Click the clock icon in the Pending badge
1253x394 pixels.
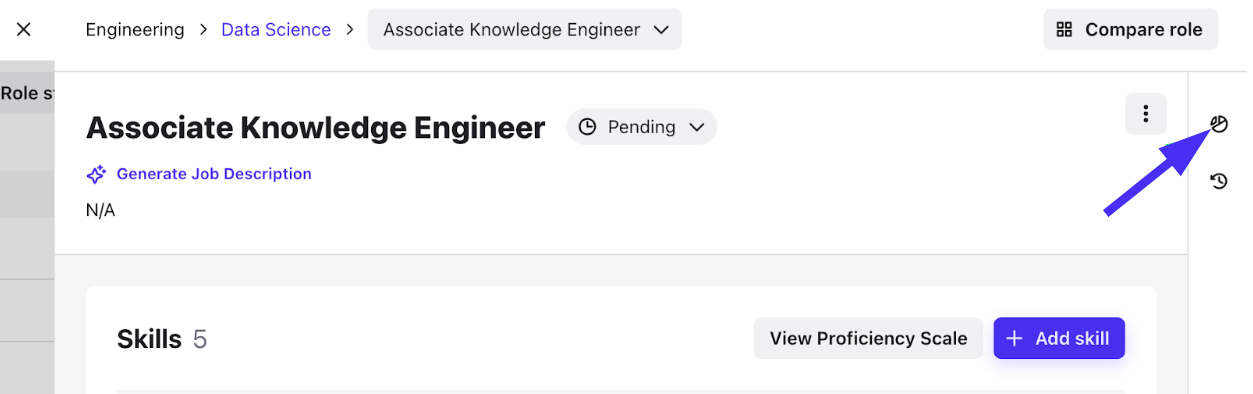[588, 127]
